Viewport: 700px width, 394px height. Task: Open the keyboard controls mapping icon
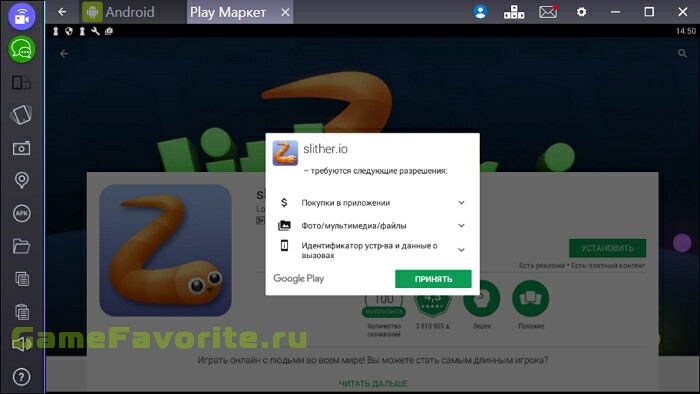pyautogui.click(x=514, y=12)
